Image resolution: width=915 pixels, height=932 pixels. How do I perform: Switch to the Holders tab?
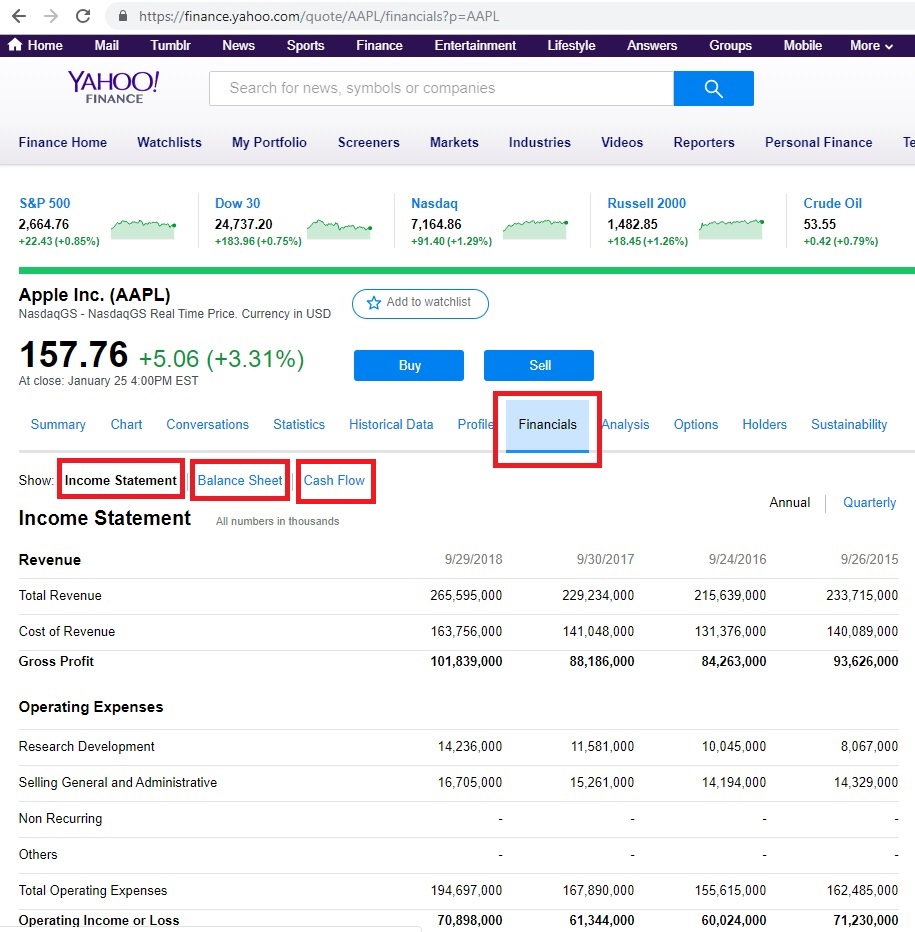point(765,424)
